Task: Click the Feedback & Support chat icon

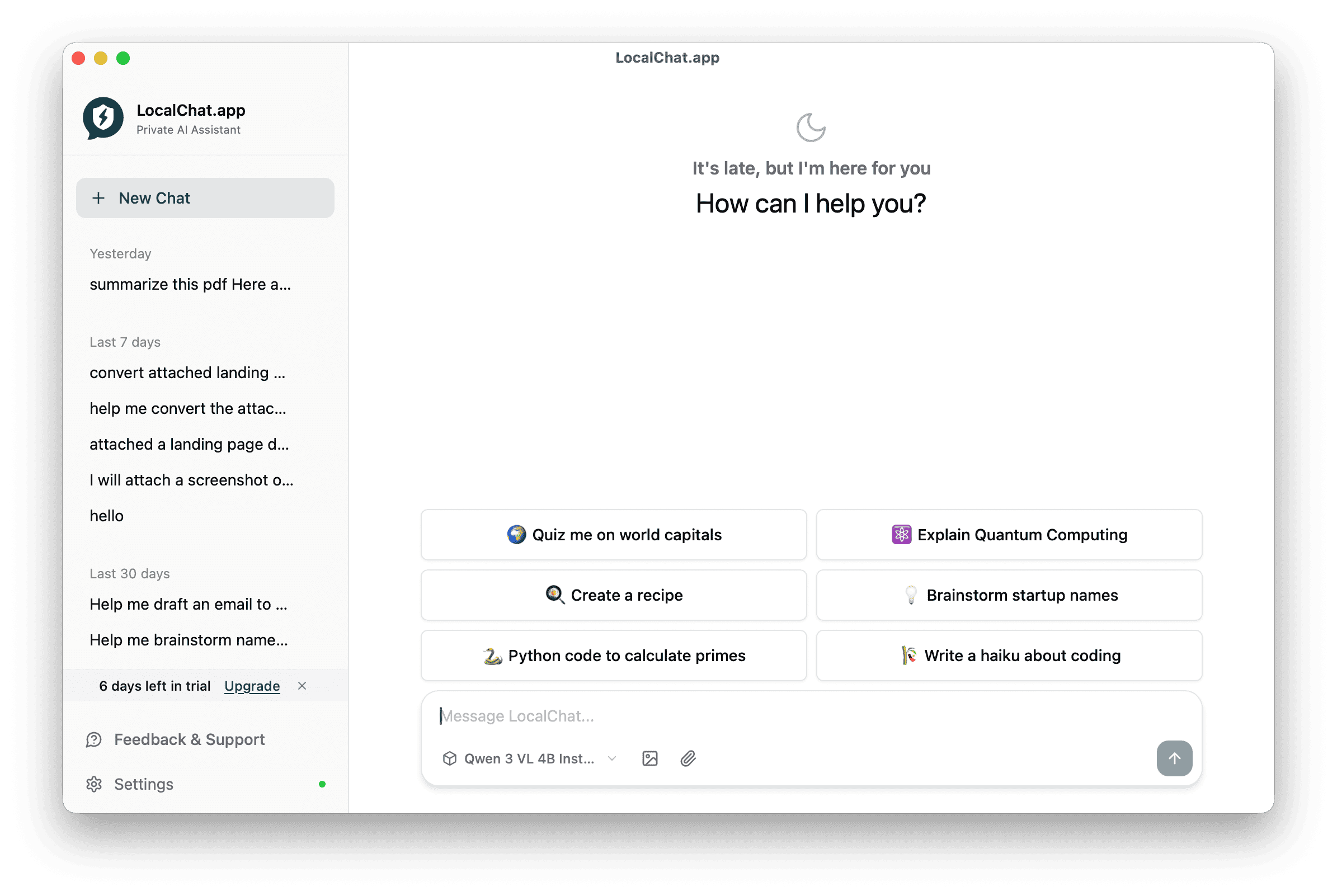Action: 95,739
